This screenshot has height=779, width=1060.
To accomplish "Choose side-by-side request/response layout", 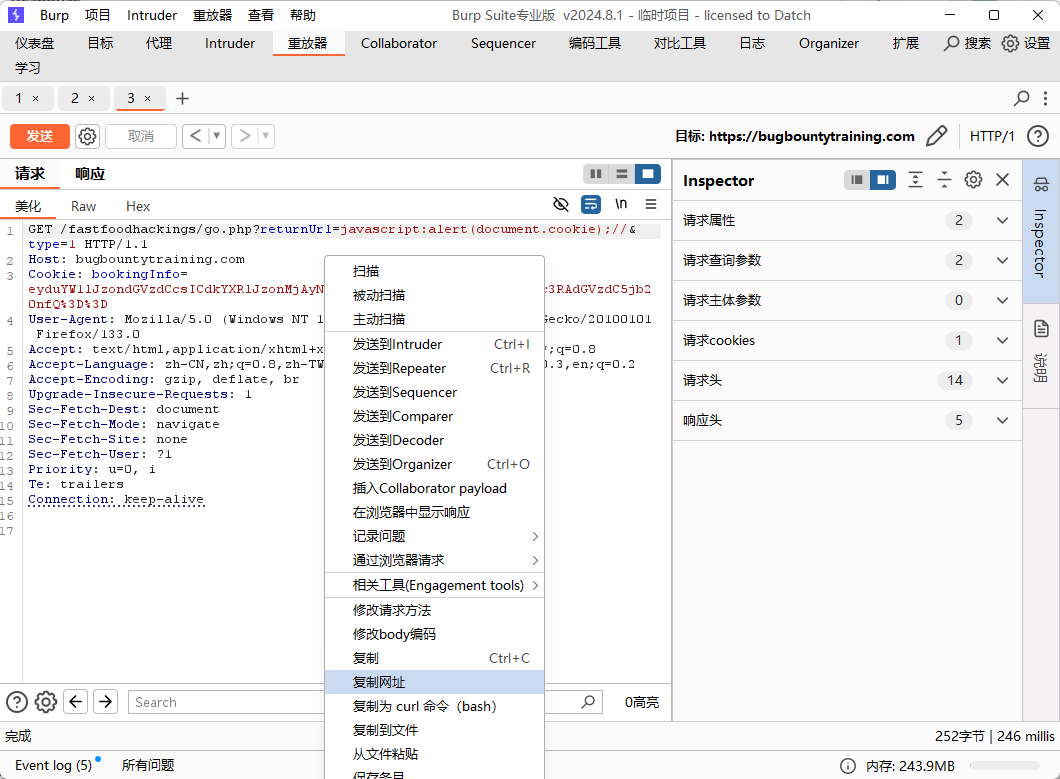I will (596, 174).
